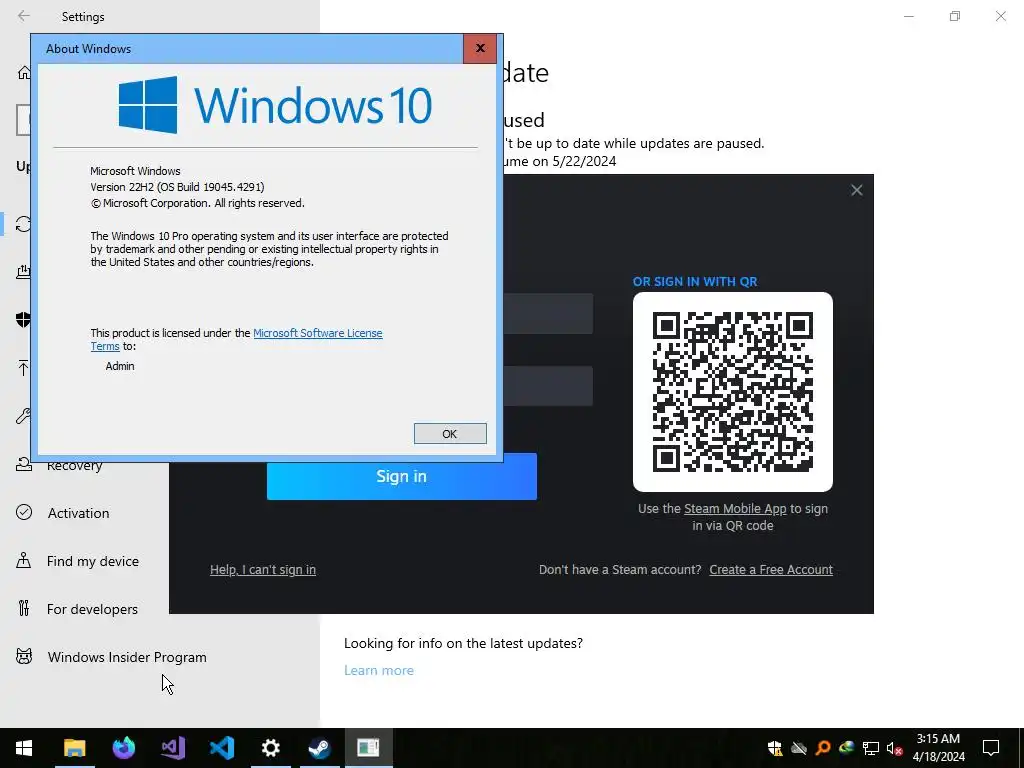The height and width of the screenshot is (768, 1024).
Task: Switch to Settings via taskbar gear icon
Action: (270, 748)
